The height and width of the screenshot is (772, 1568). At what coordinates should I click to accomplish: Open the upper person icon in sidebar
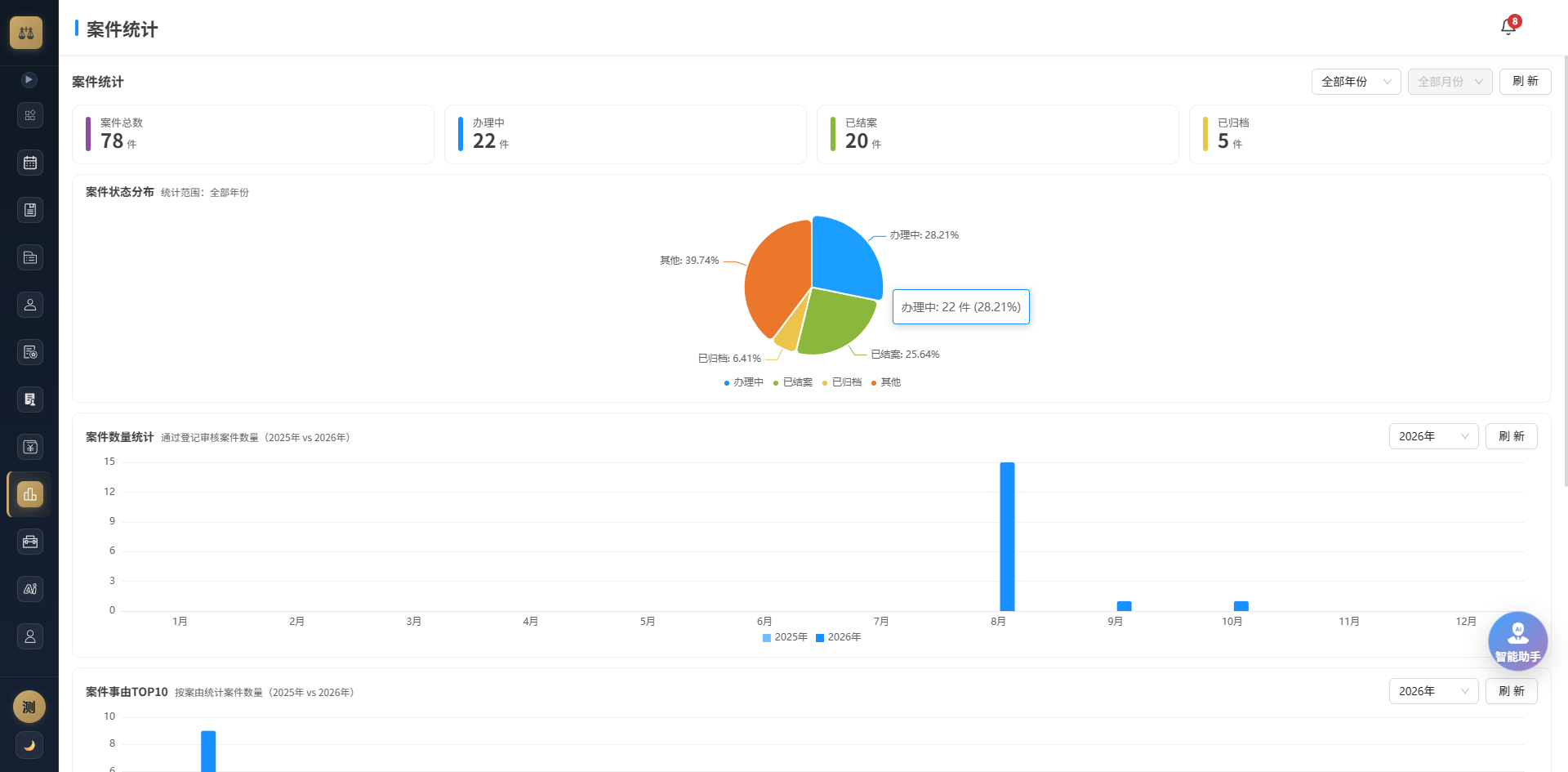30,305
